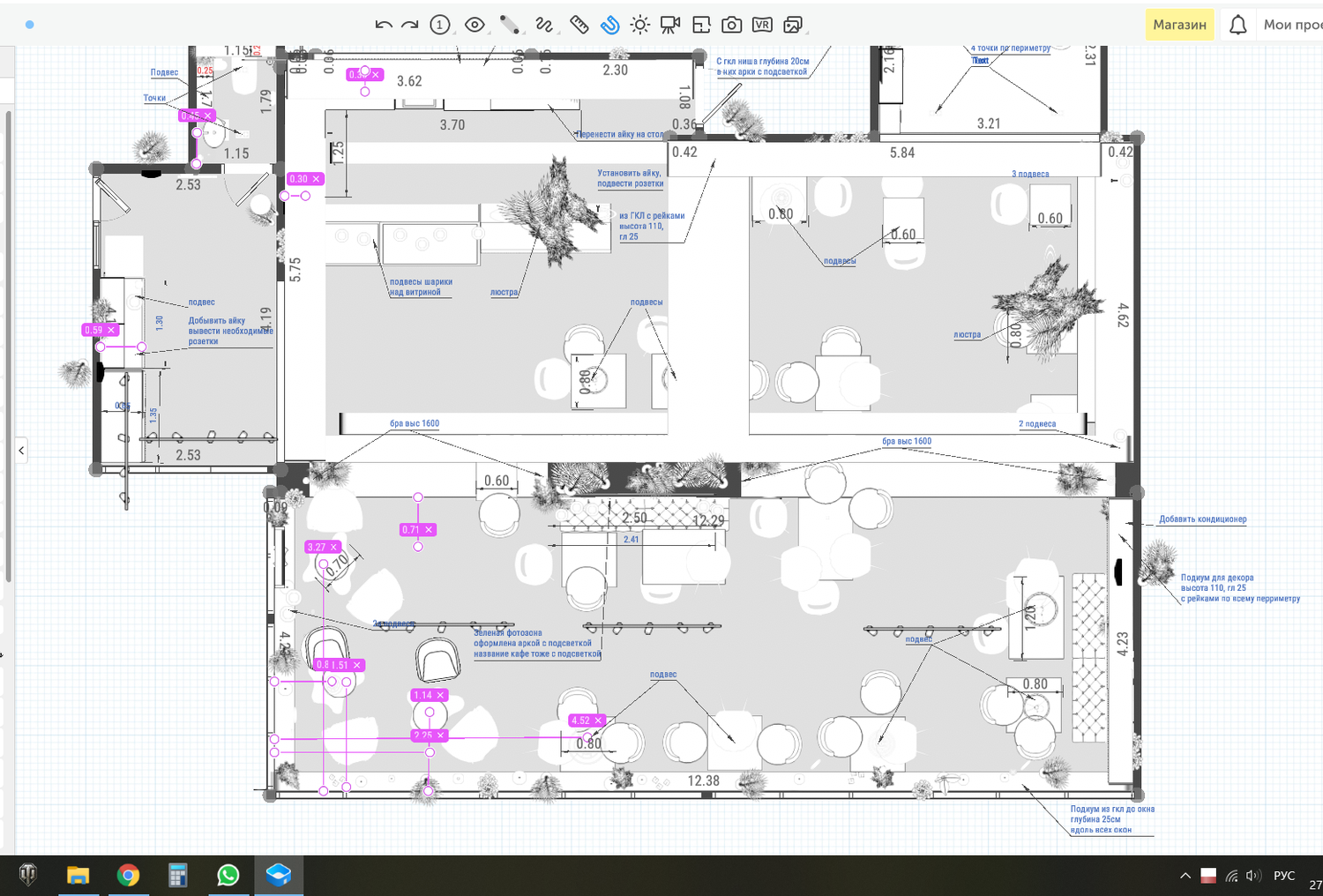Take a snapshot with camera icon
1323x896 pixels.
[731, 25]
